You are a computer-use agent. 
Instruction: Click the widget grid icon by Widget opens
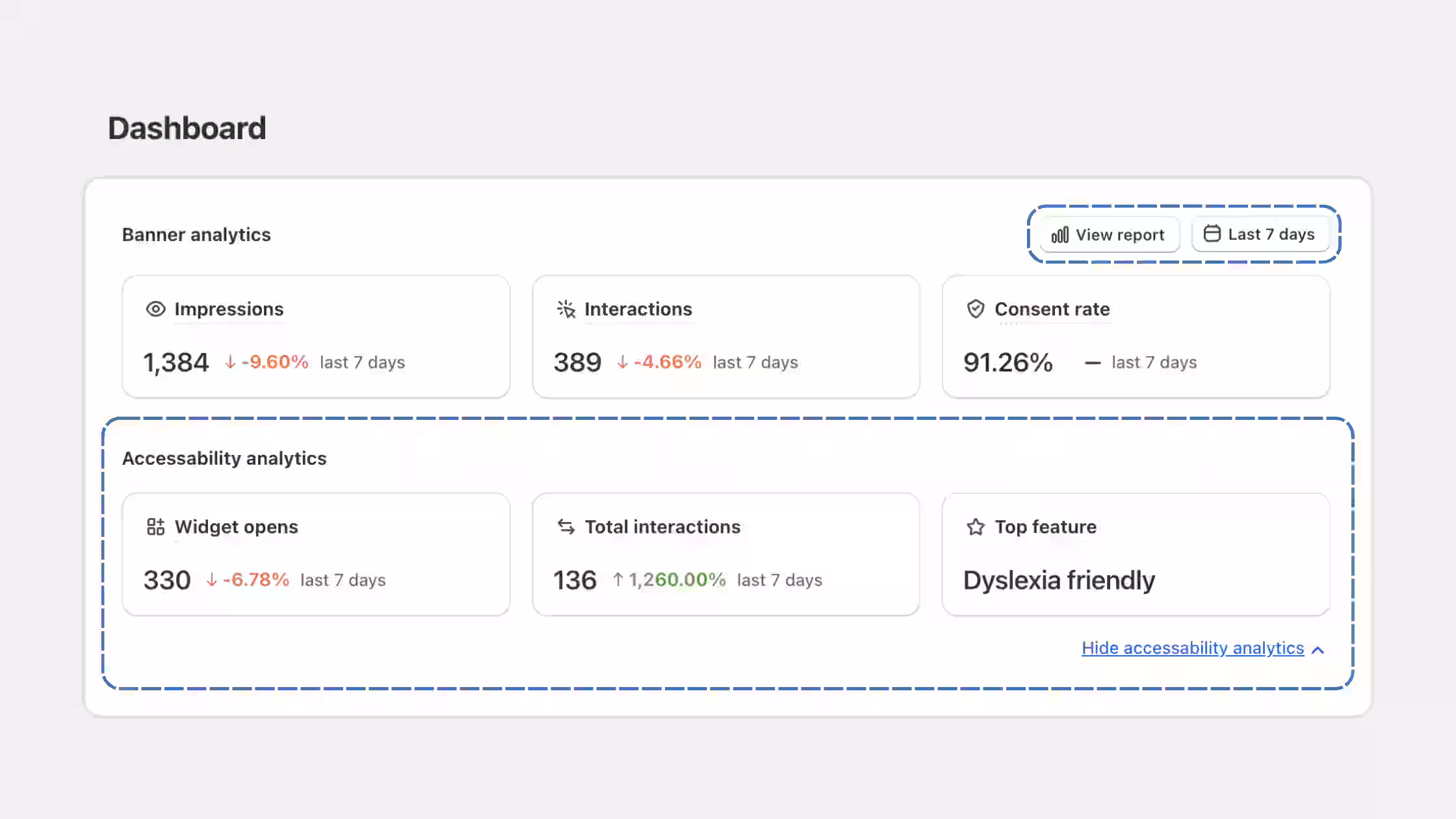point(155,526)
